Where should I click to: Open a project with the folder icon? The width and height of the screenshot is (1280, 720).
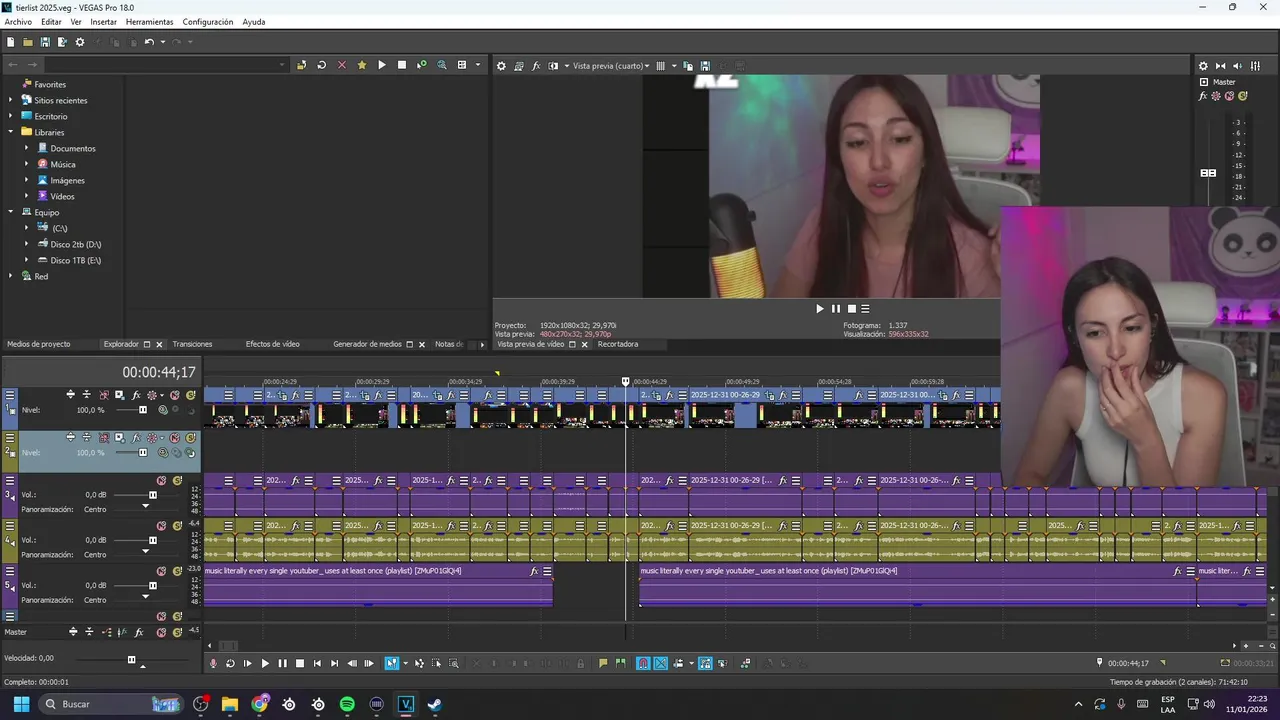coord(28,42)
